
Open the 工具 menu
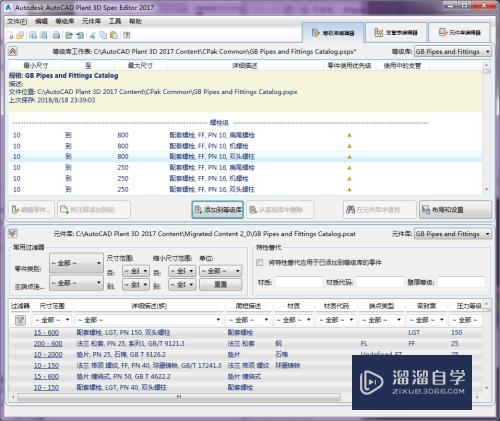pos(115,21)
